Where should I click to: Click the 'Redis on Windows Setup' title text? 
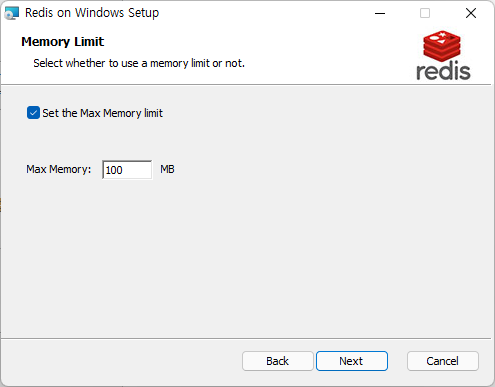92,13
